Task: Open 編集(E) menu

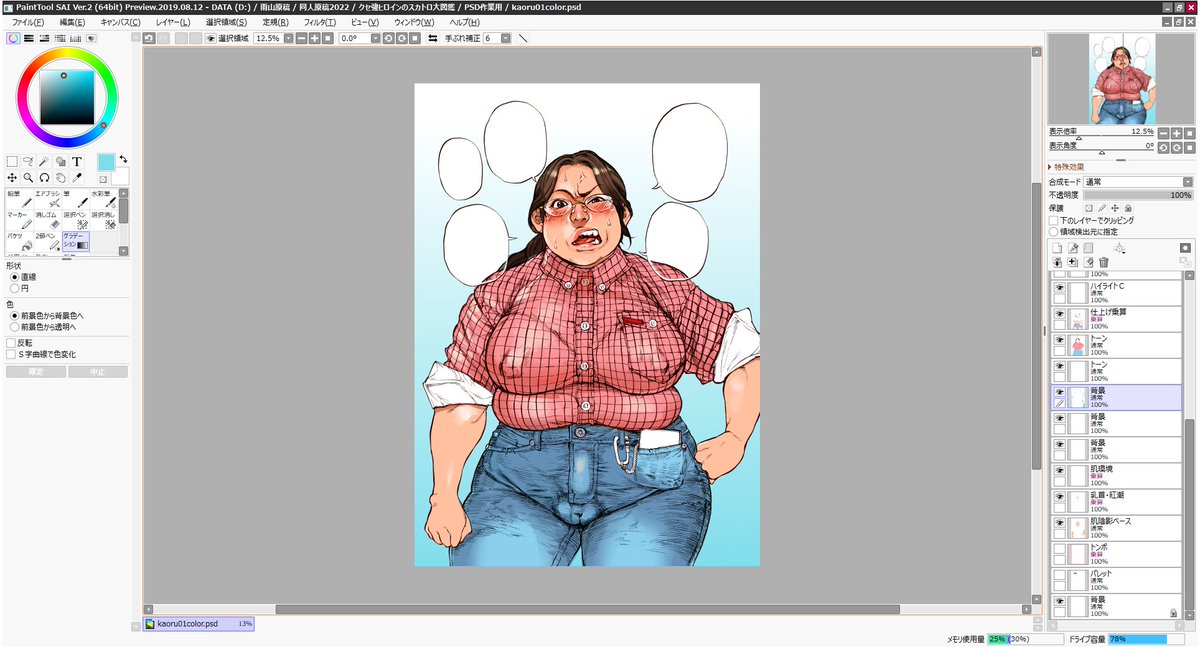Action: click(74, 22)
